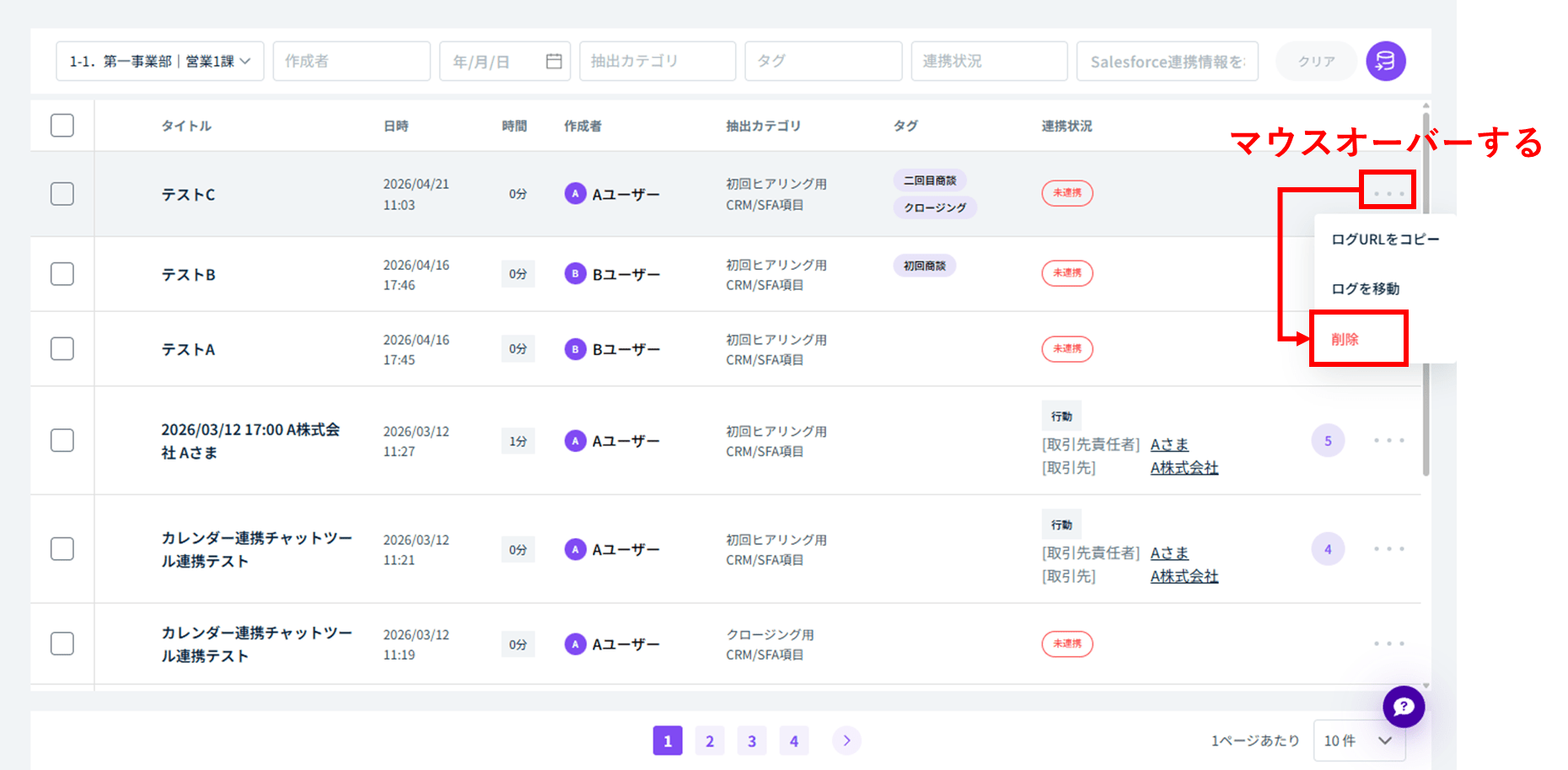This screenshot has height=770, width=1568.
Task: Open the A株式会社 link in 17:00 row
Action: (x=1184, y=468)
